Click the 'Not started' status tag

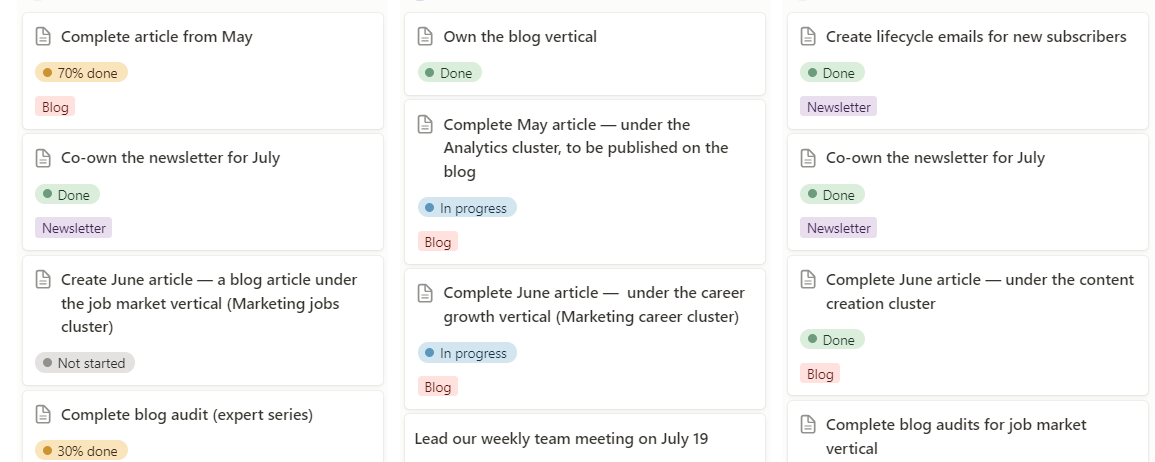click(84, 363)
